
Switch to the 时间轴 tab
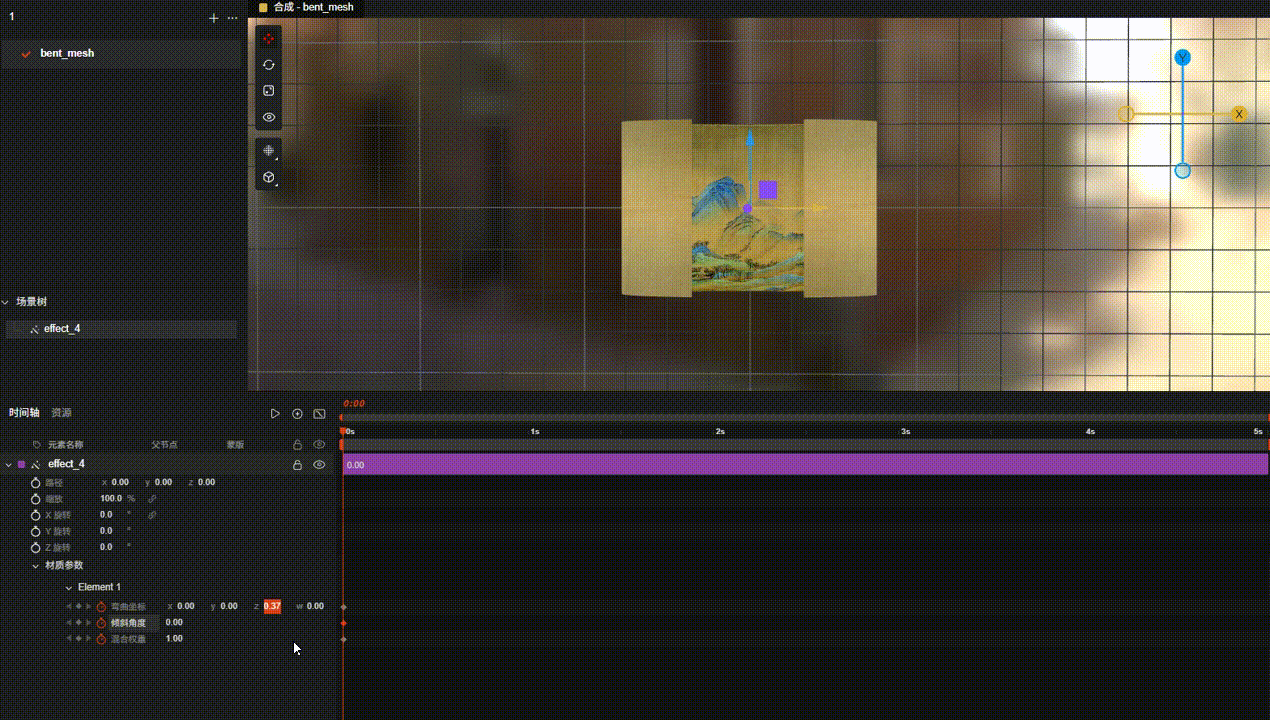click(x=24, y=413)
